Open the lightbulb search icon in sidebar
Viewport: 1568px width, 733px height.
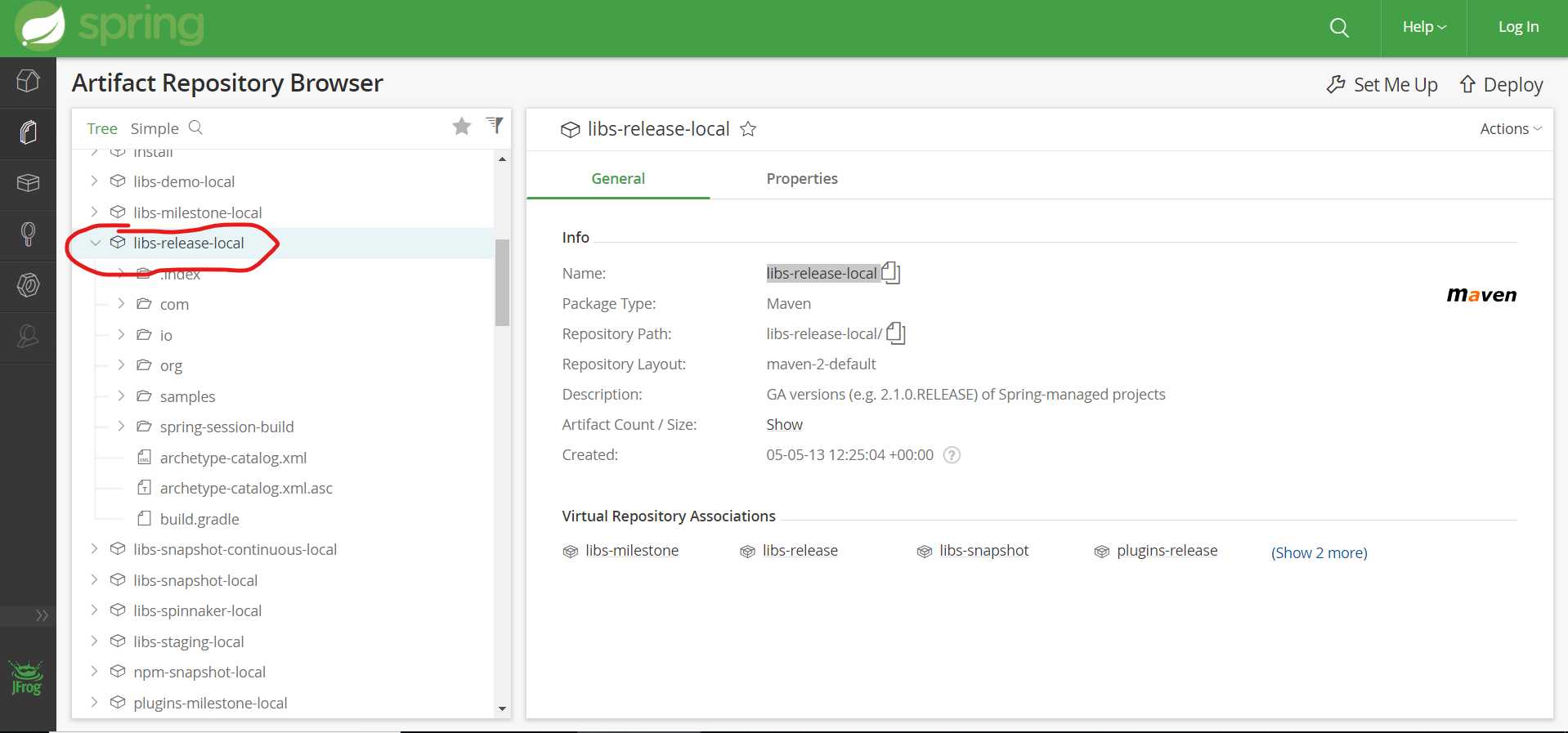pyautogui.click(x=28, y=234)
